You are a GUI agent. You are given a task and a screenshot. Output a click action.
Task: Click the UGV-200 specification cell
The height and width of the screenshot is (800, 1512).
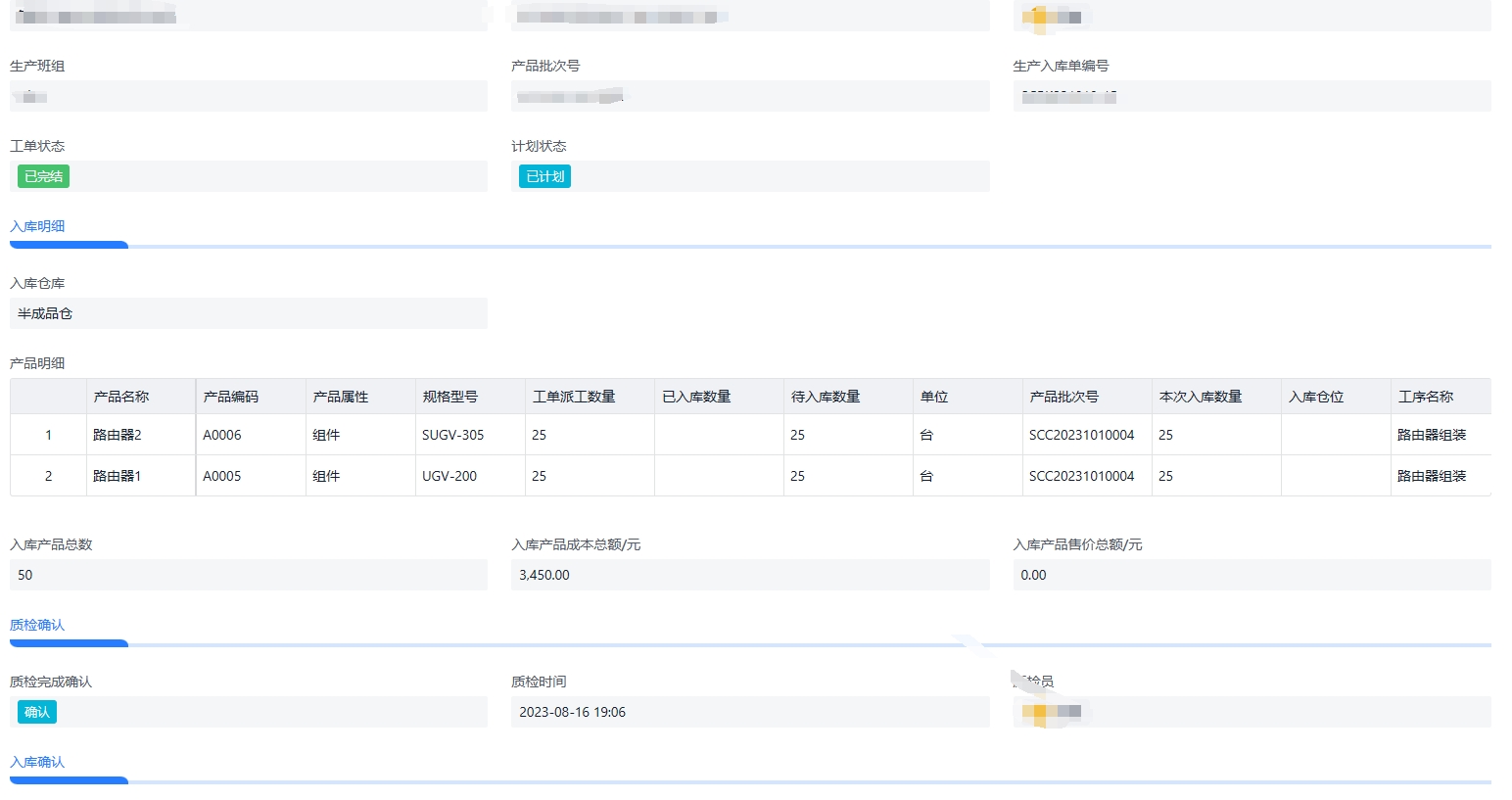449,476
